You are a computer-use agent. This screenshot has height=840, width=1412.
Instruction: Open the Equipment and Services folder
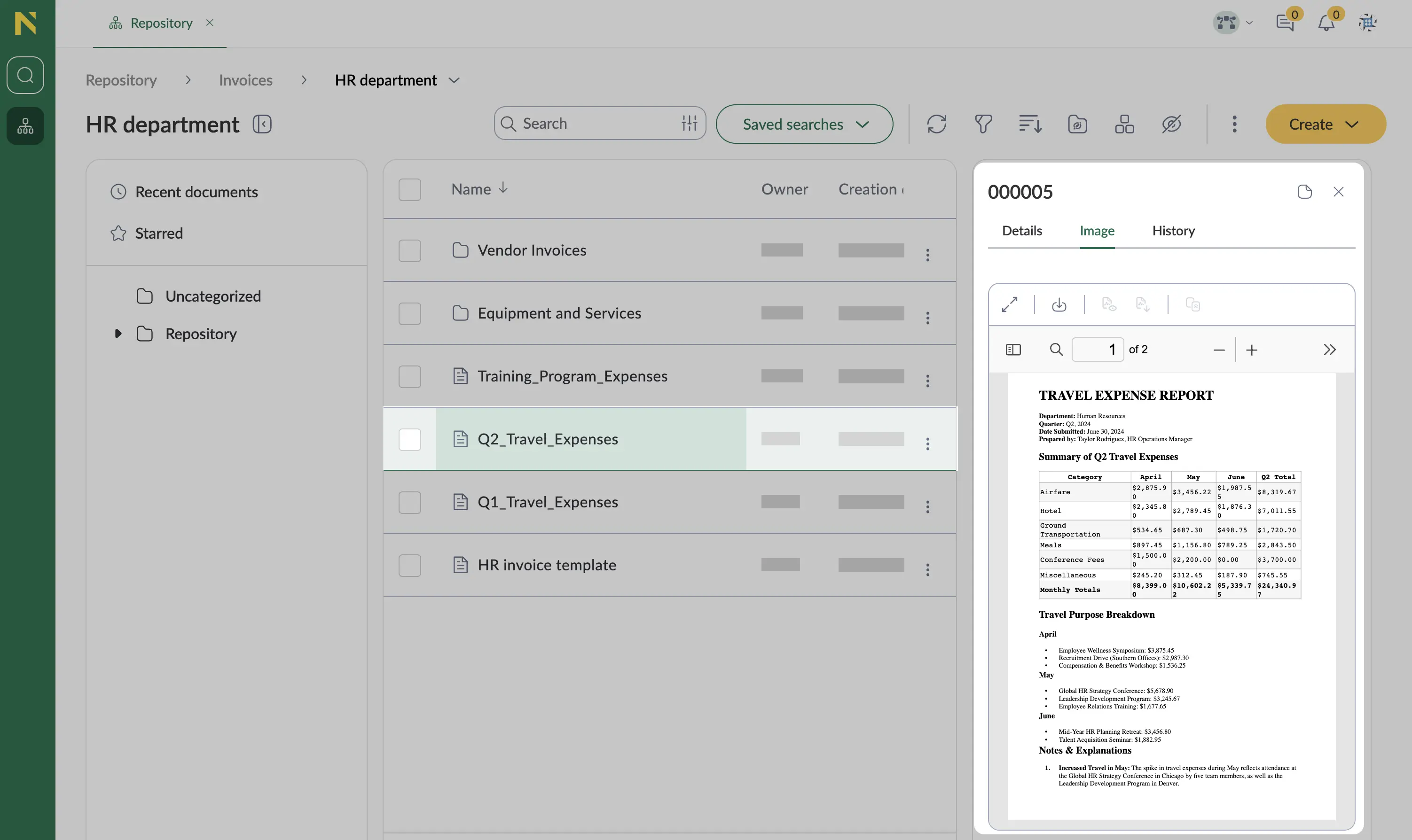click(x=559, y=313)
